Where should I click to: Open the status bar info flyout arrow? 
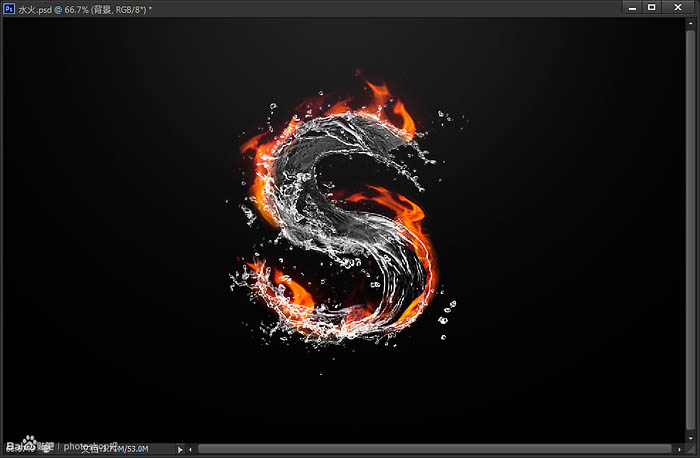[x=180, y=450]
